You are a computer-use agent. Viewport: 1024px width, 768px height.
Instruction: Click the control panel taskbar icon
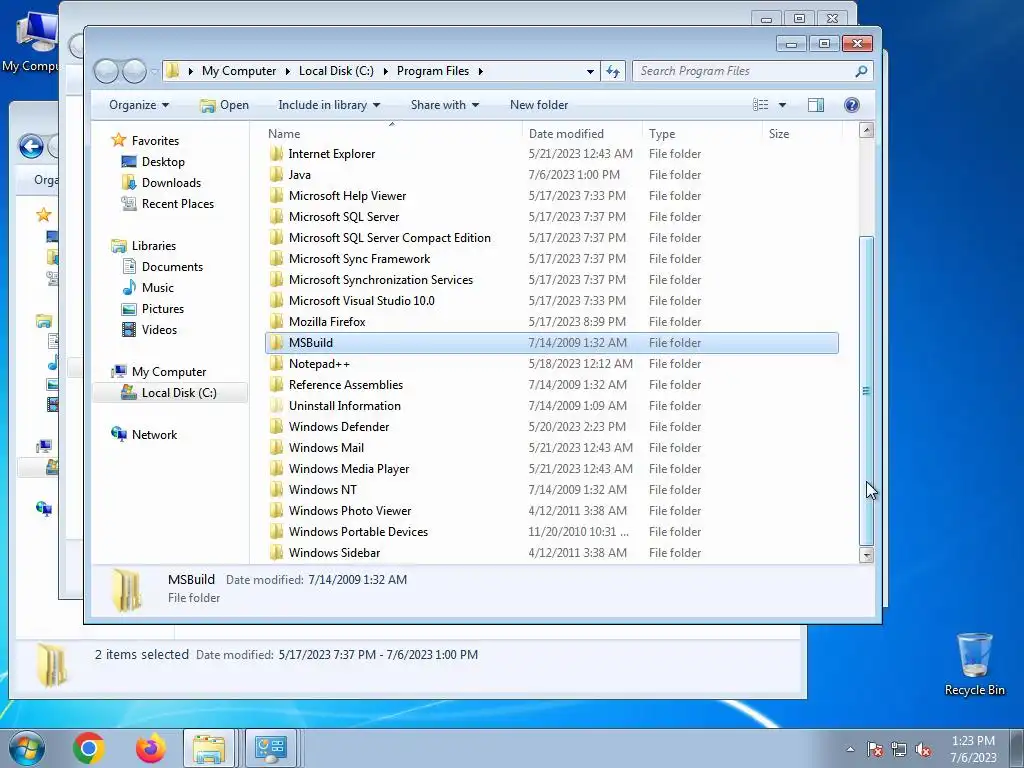[270, 748]
